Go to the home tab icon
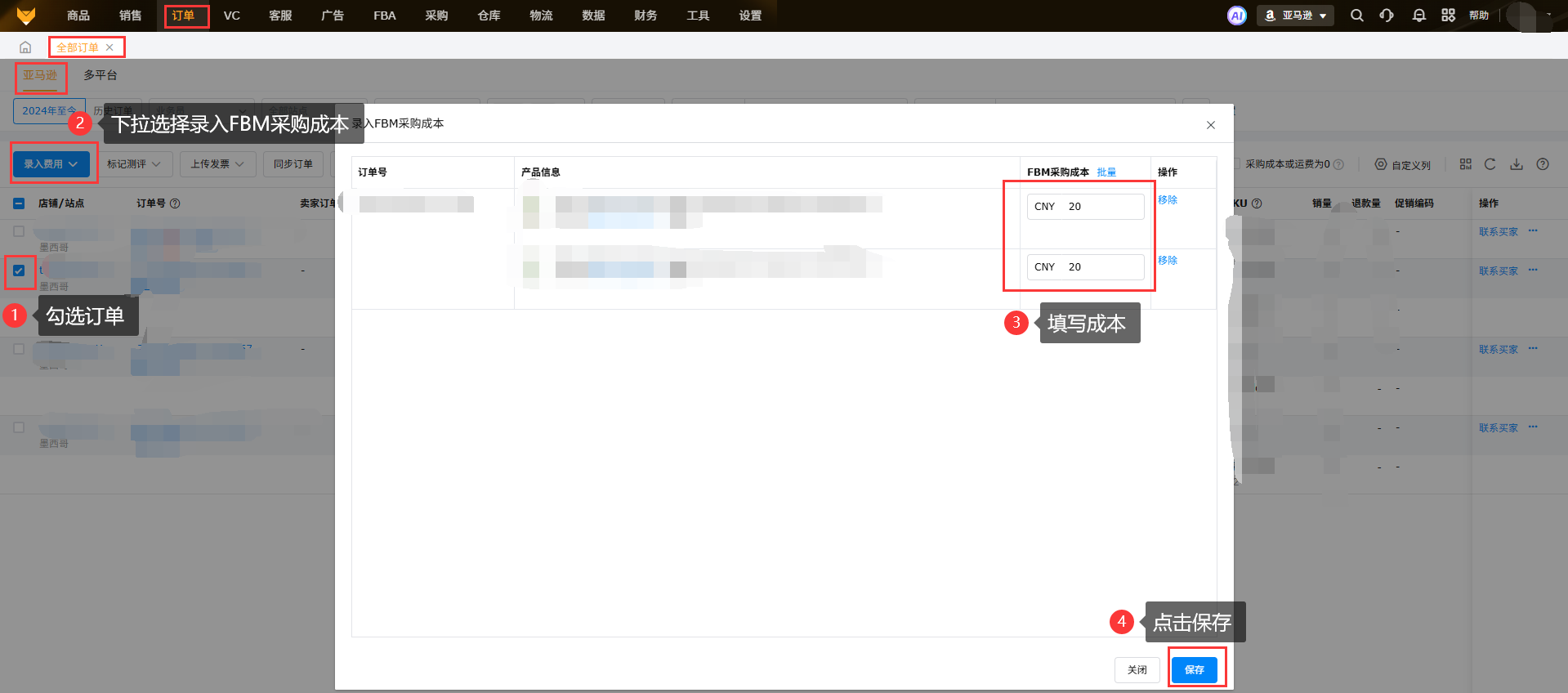The height and width of the screenshot is (693, 1568). point(25,47)
